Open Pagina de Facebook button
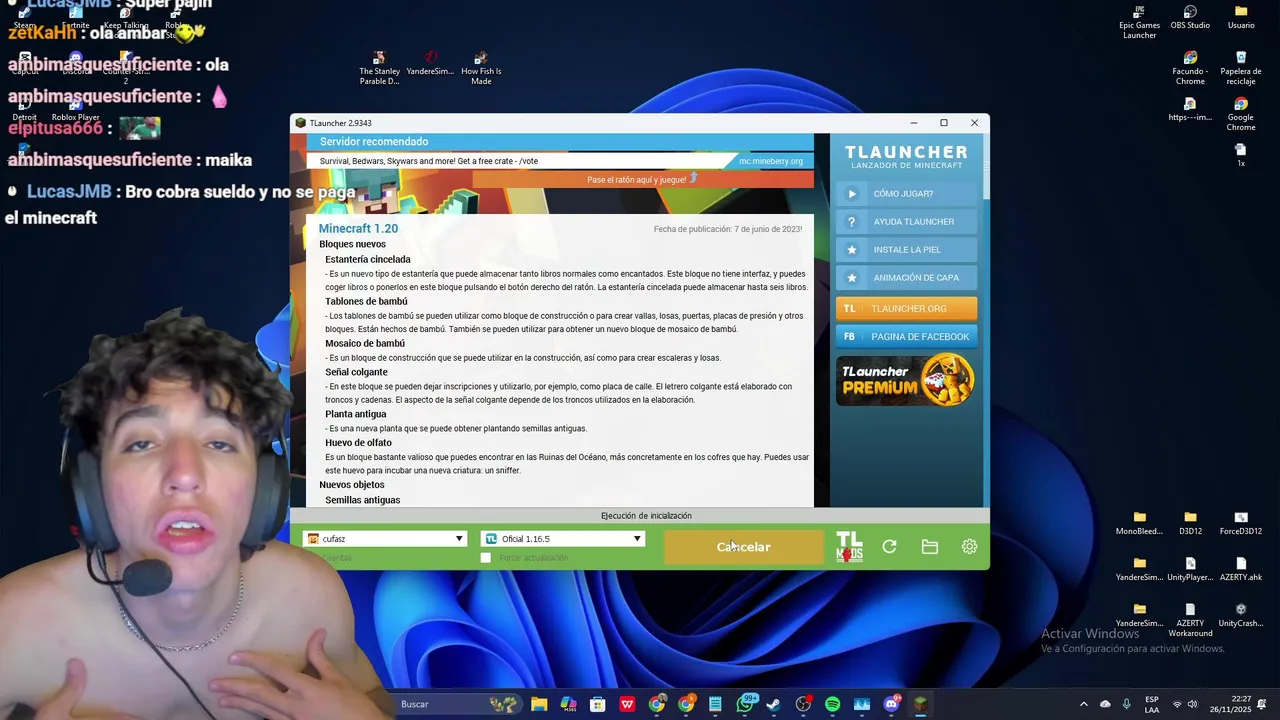This screenshot has width=1280, height=720. (906, 337)
